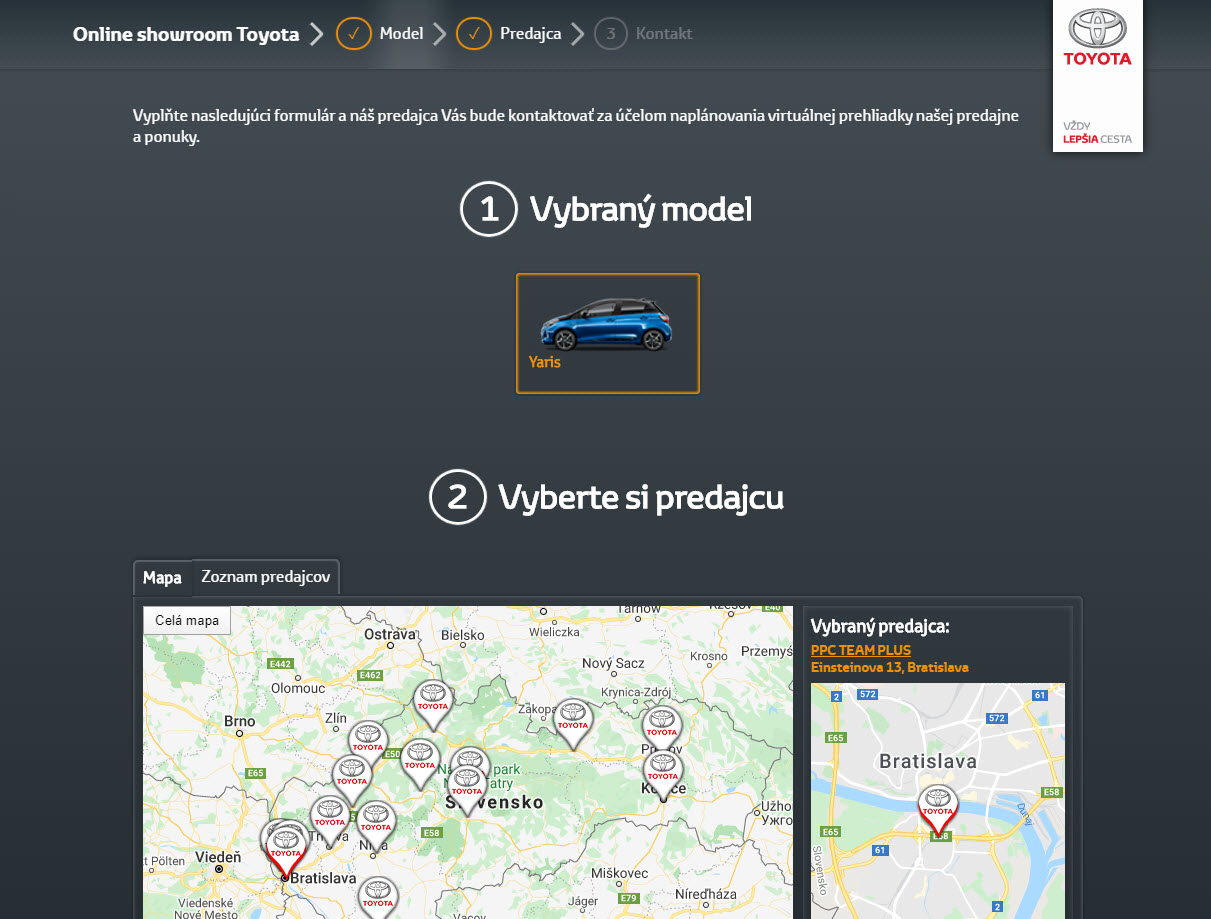The height and width of the screenshot is (919, 1211).
Task: Select the Toyota marker south of Ostrava
Action: point(433,705)
